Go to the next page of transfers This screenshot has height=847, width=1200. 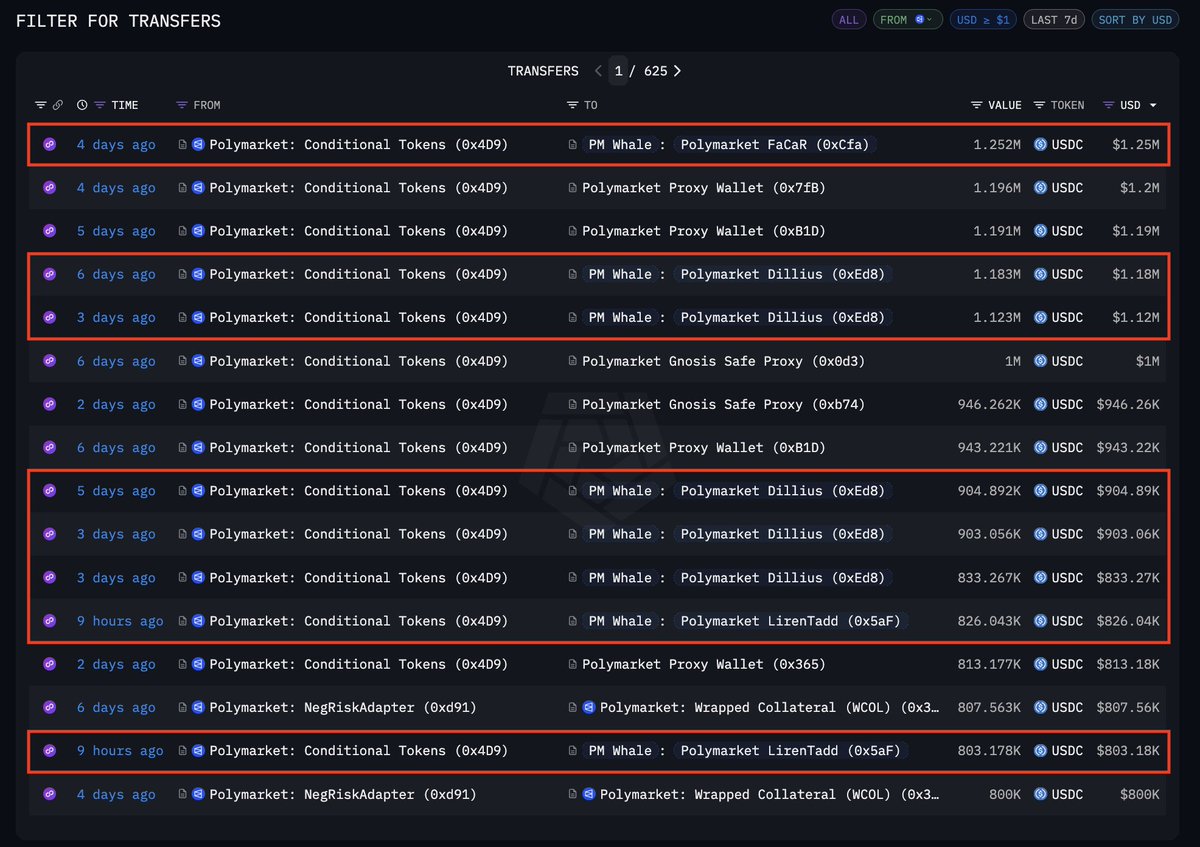click(x=677, y=71)
